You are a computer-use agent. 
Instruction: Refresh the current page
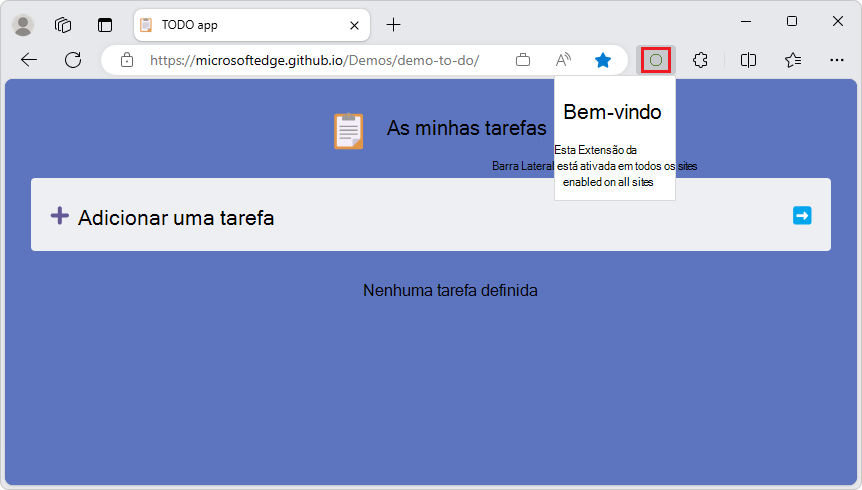point(73,60)
